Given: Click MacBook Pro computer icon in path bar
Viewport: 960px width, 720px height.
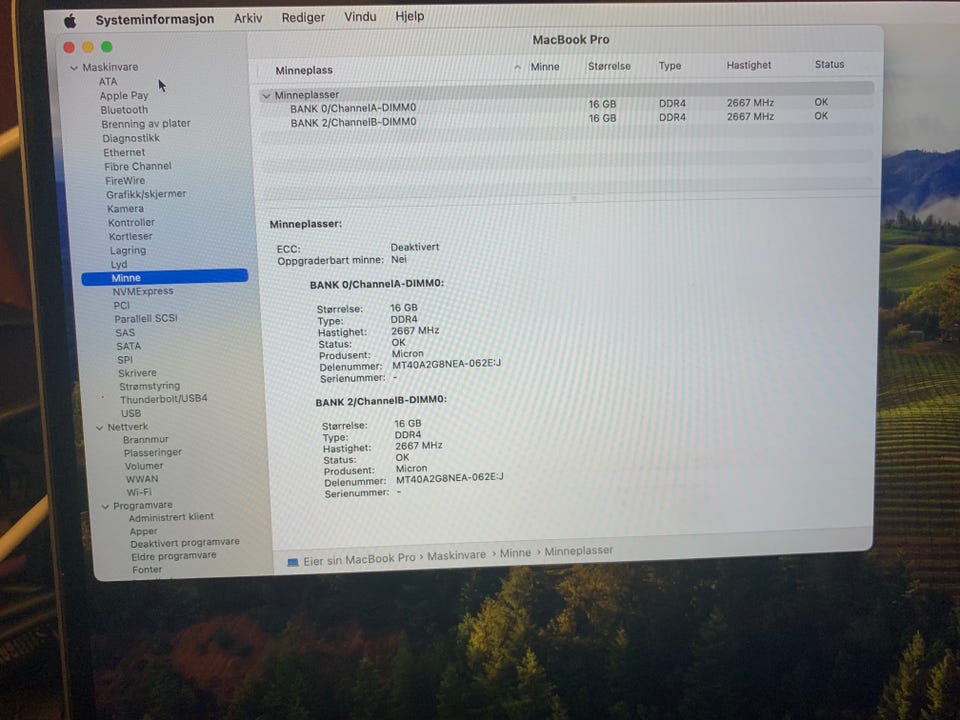Looking at the screenshot, I should (x=293, y=562).
